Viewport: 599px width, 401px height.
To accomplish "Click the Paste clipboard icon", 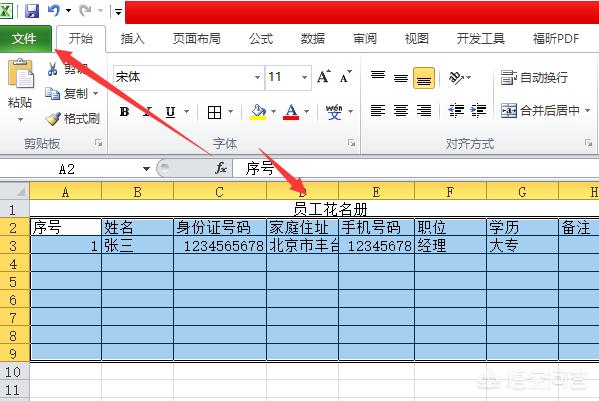I will (21, 73).
